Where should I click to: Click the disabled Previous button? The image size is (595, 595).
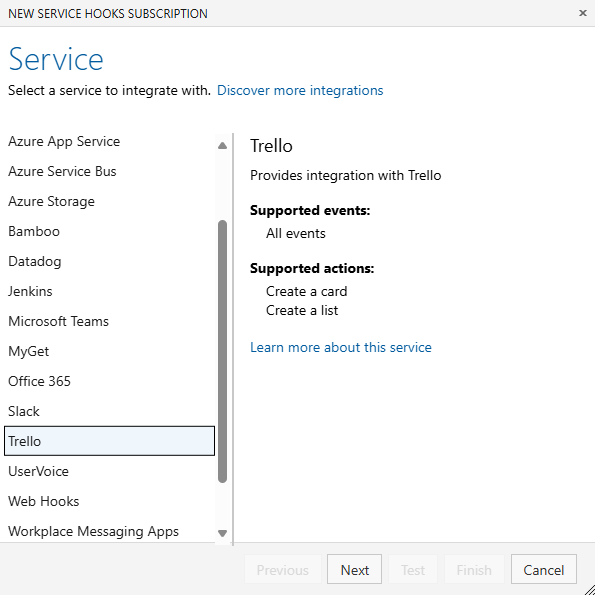pyautogui.click(x=283, y=569)
